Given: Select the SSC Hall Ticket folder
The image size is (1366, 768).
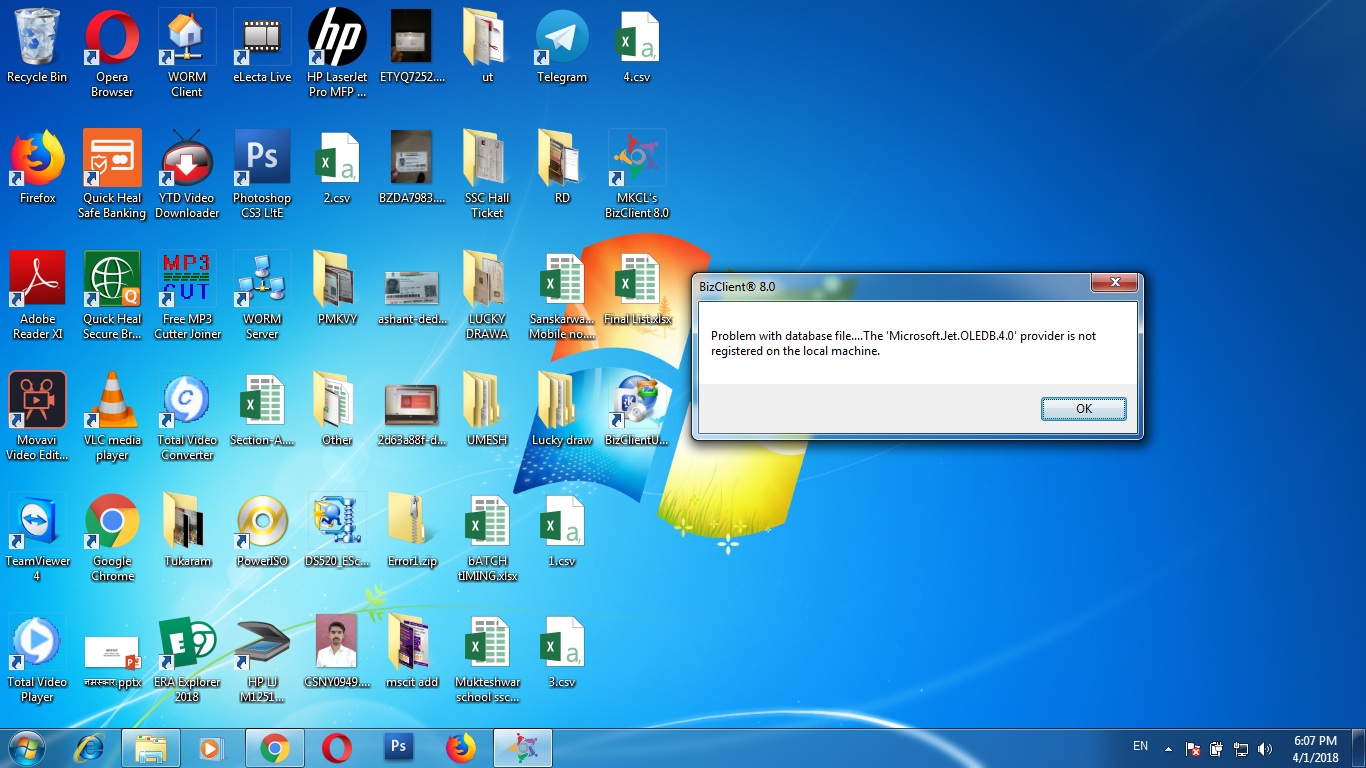Looking at the screenshot, I should (x=487, y=175).
